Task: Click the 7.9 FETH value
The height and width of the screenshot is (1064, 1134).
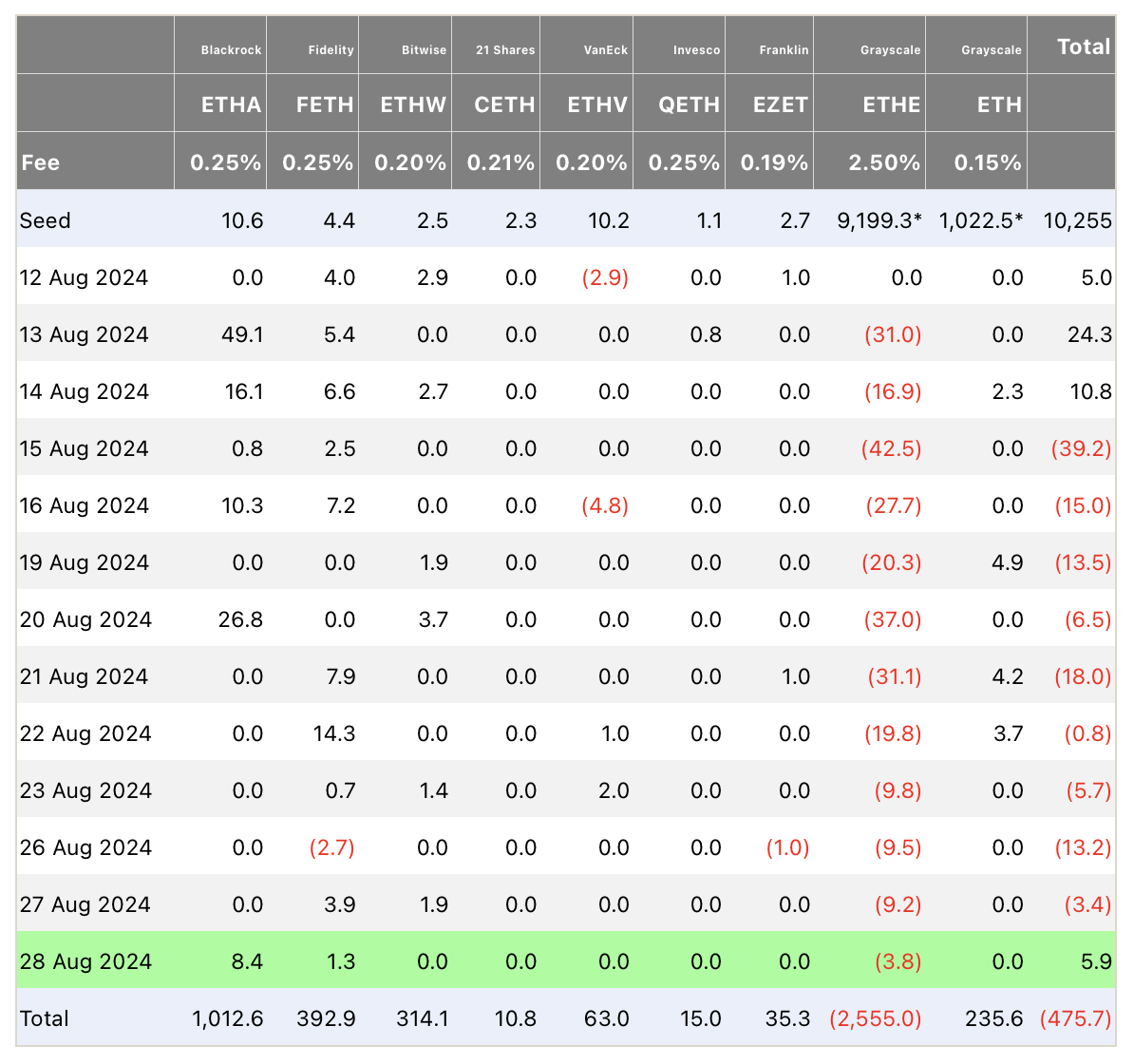Action: pyautogui.click(x=340, y=677)
